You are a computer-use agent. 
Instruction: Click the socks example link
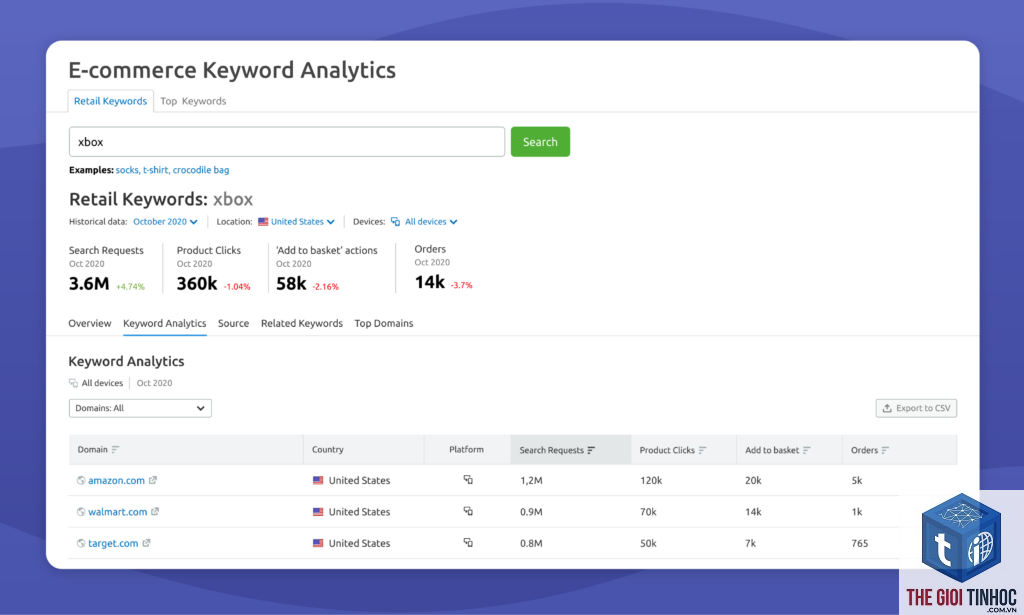(x=127, y=170)
